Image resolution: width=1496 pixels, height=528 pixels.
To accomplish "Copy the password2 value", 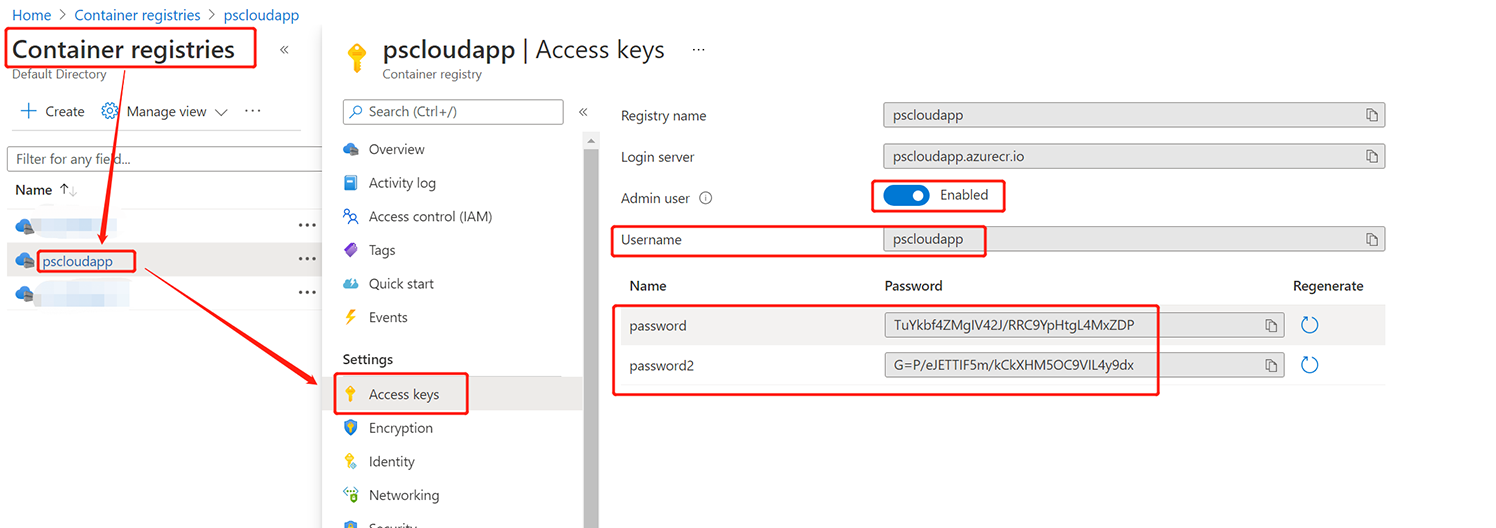I will 1271,365.
